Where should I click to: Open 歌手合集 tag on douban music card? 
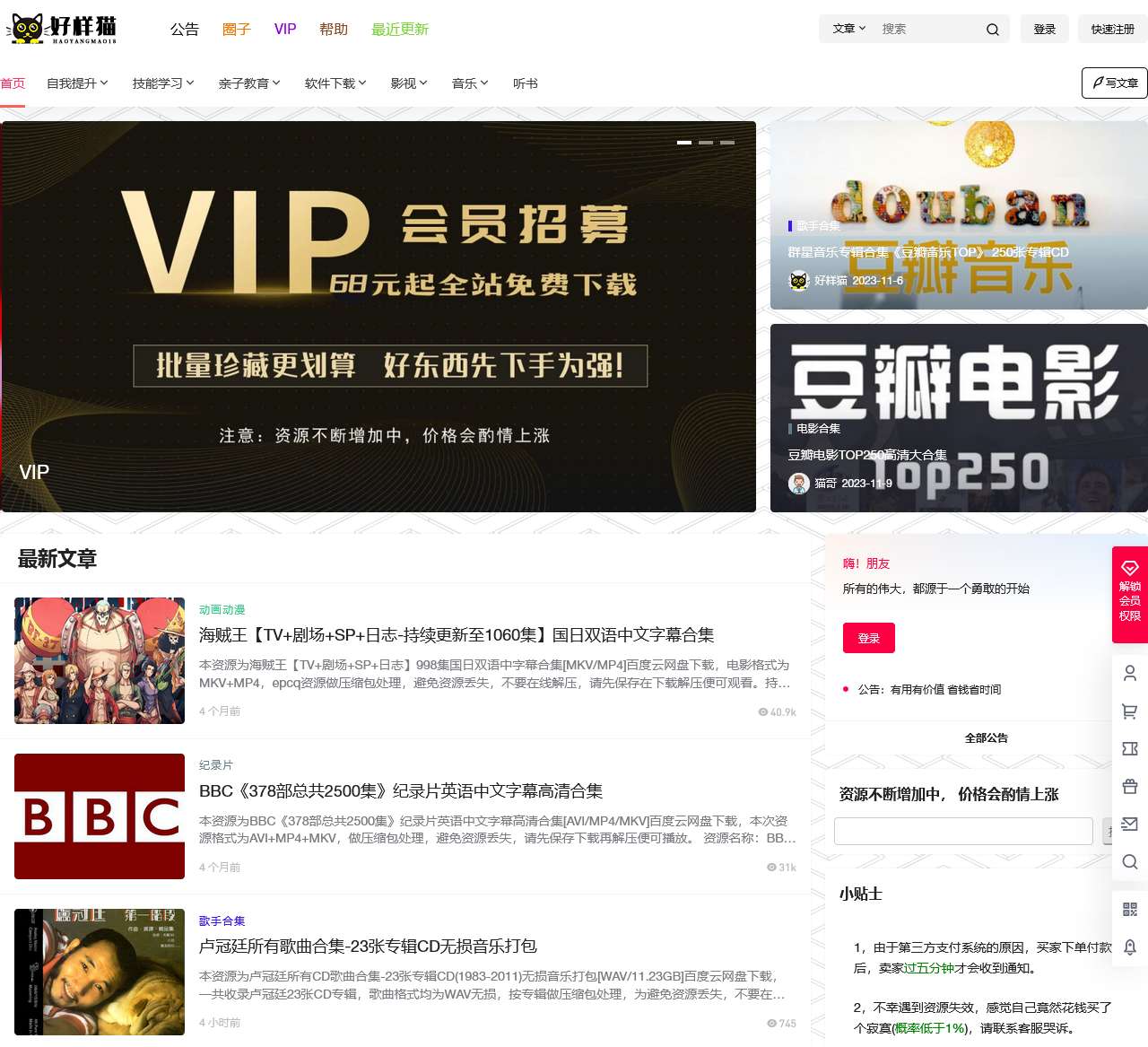(818, 226)
